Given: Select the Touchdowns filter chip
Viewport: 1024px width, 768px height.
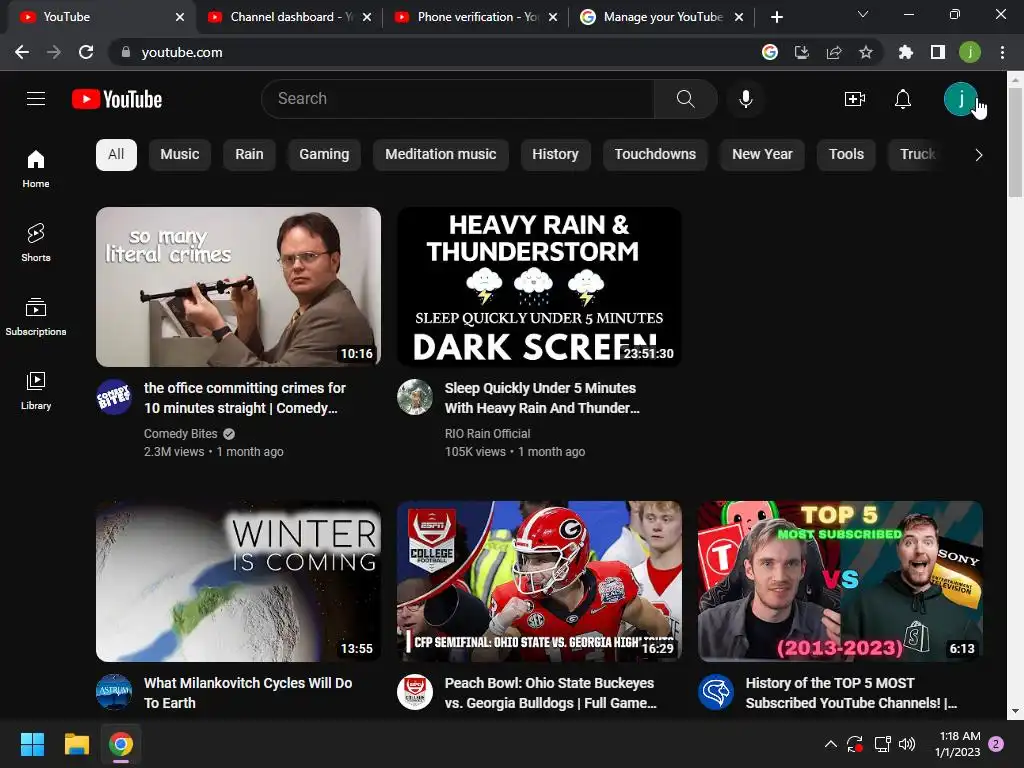Looking at the screenshot, I should 655,155.
